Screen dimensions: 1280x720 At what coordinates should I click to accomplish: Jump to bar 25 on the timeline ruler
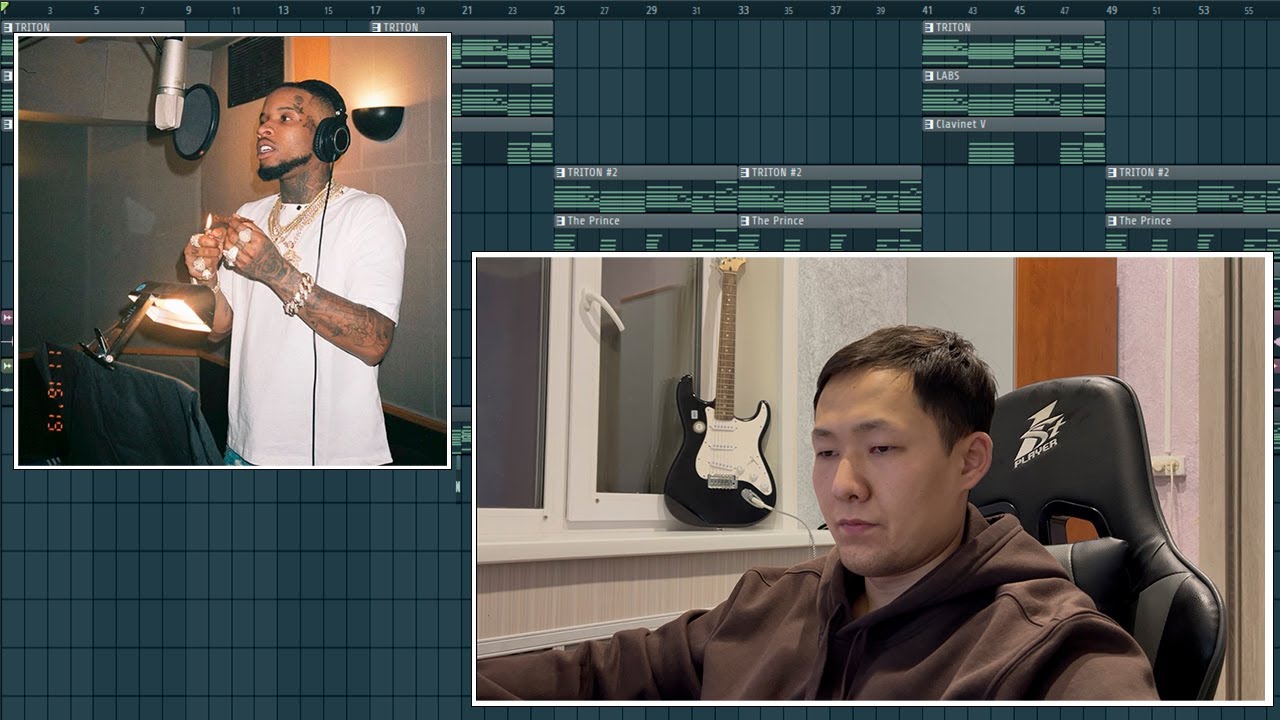coord(559,10)
